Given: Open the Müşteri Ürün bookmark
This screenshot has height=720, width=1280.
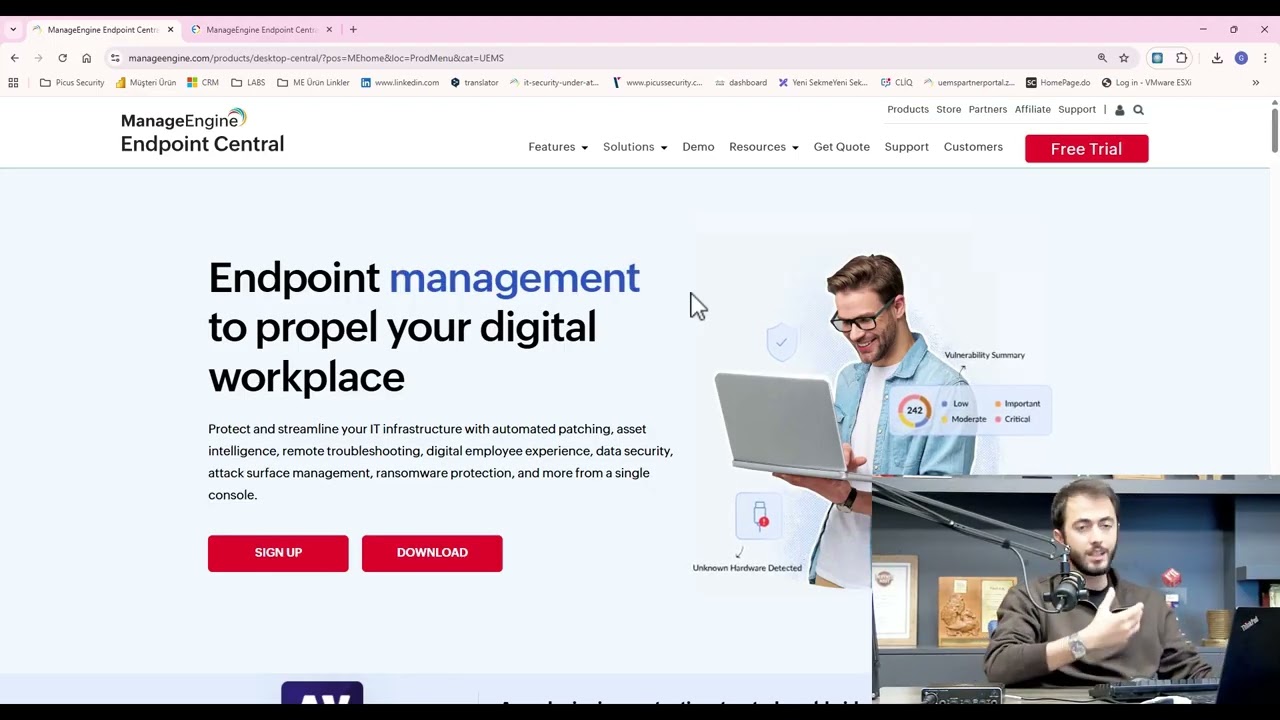Looking at the screenshot, I should click(146, 83).
